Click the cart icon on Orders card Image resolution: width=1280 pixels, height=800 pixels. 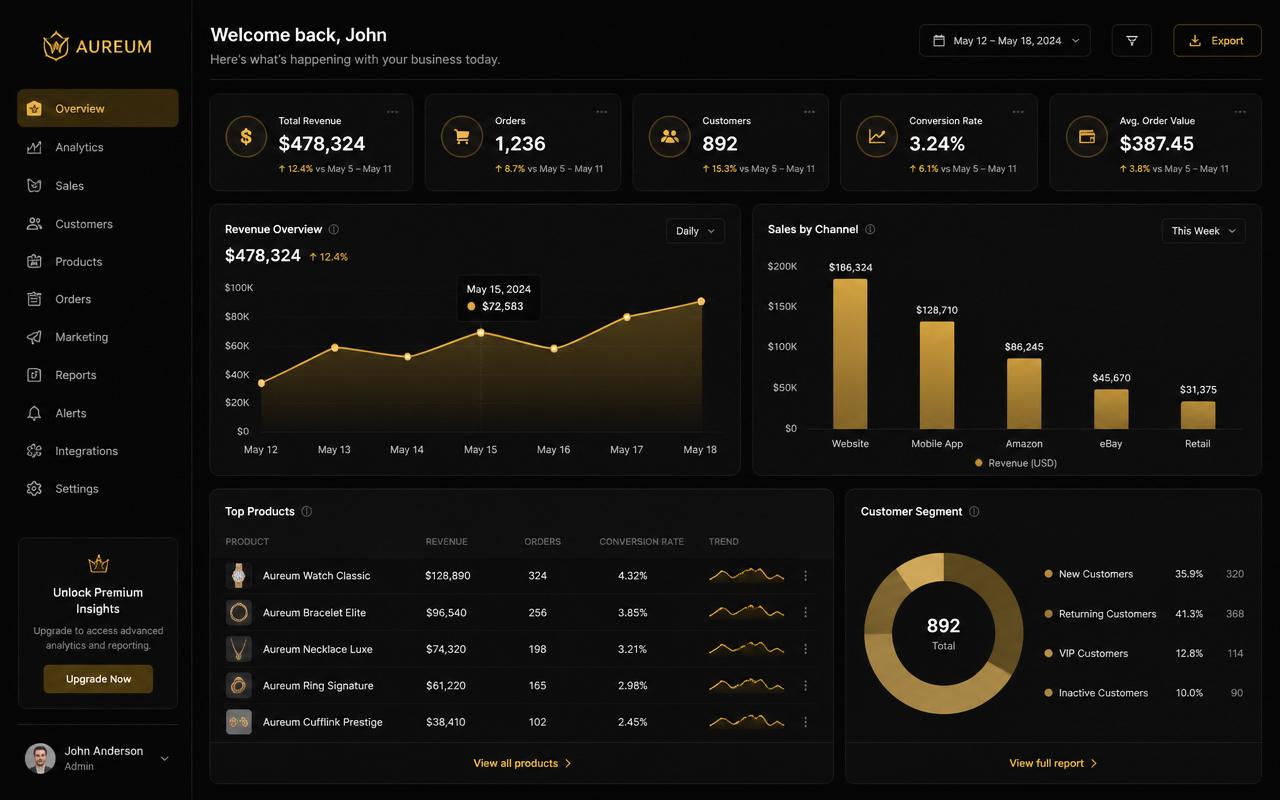(x=462, y=136)
